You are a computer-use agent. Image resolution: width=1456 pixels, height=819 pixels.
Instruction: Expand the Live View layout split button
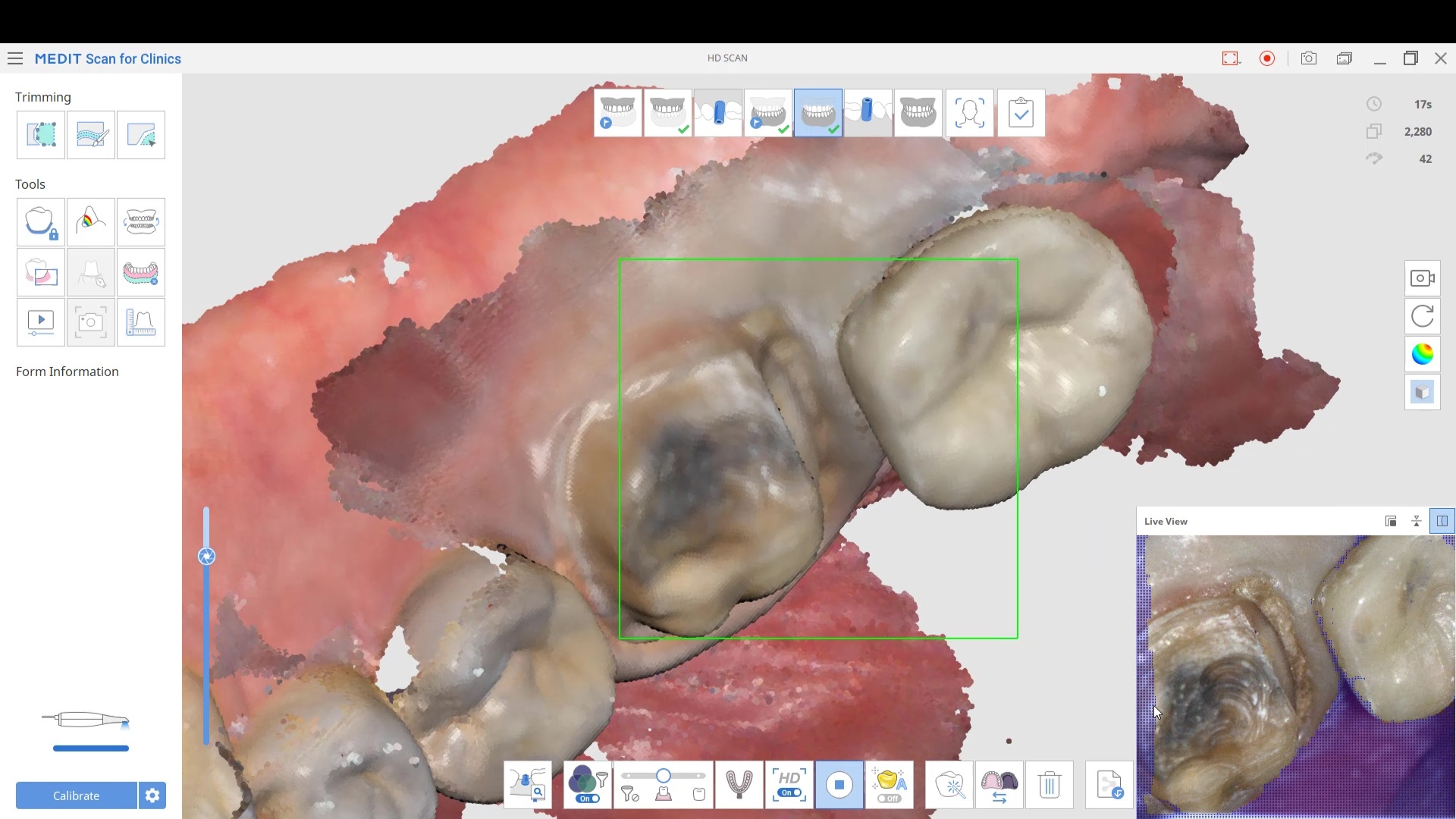(x=1442, y=521)
